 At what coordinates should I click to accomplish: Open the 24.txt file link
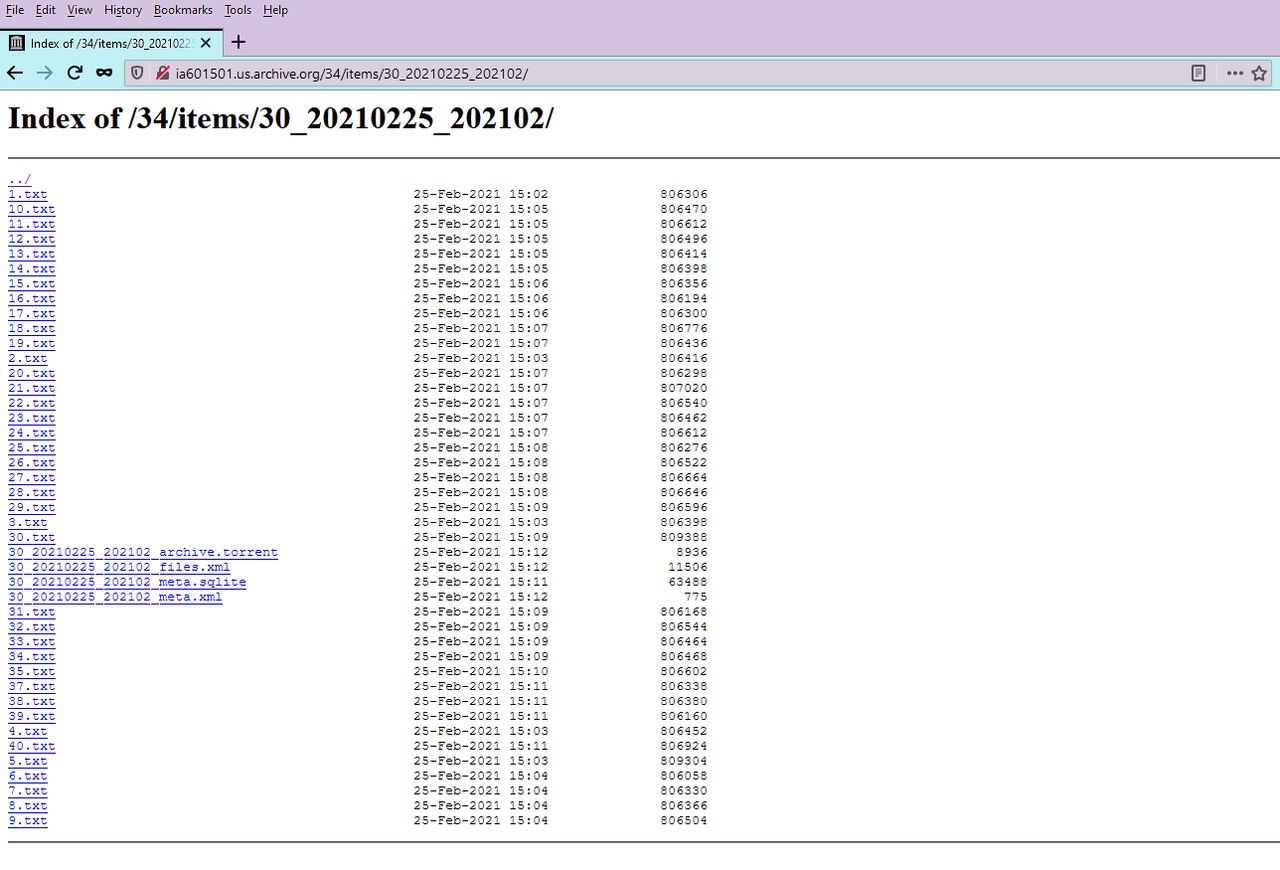pos(31,433)
